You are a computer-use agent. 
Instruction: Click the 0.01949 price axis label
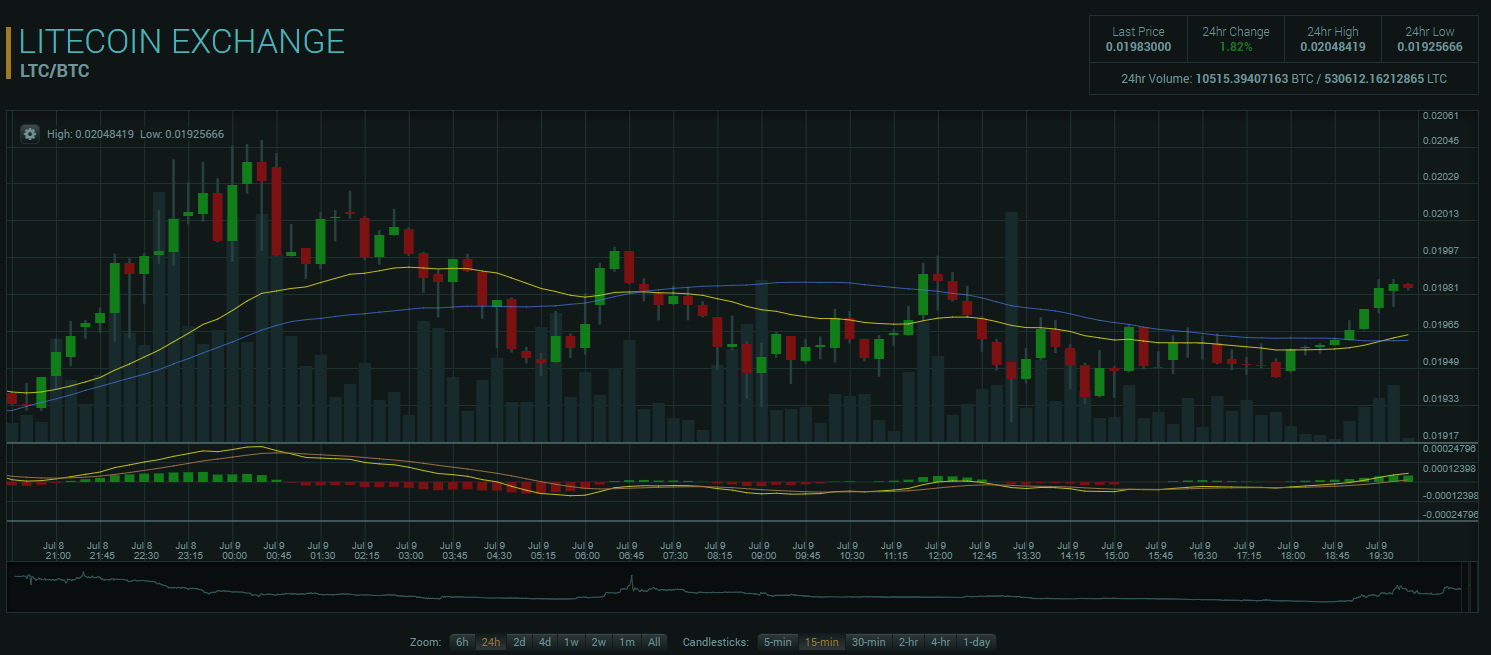click(x=1441, y=362)
